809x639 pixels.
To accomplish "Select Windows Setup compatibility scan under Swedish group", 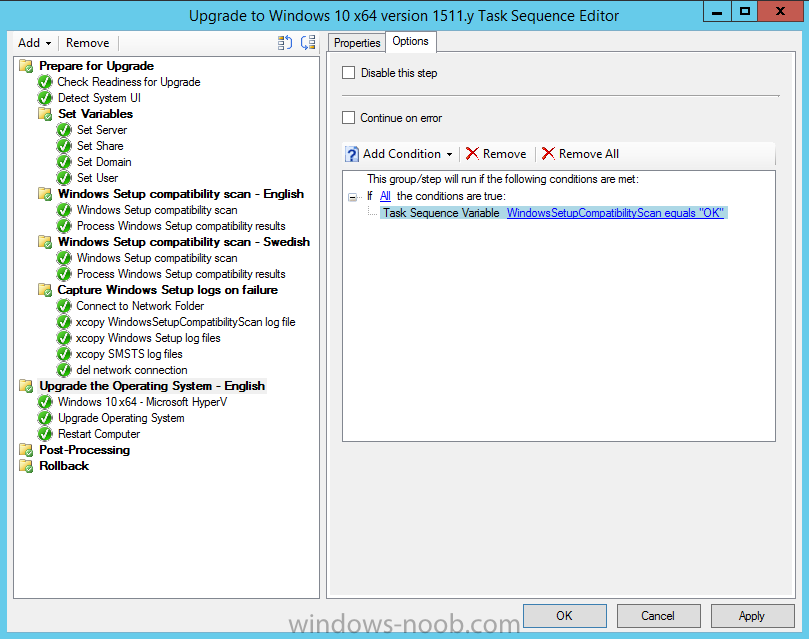I will point(157,258).
